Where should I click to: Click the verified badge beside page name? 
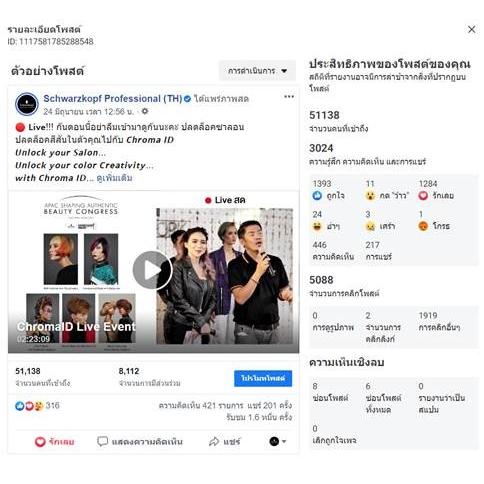[187, 99]
